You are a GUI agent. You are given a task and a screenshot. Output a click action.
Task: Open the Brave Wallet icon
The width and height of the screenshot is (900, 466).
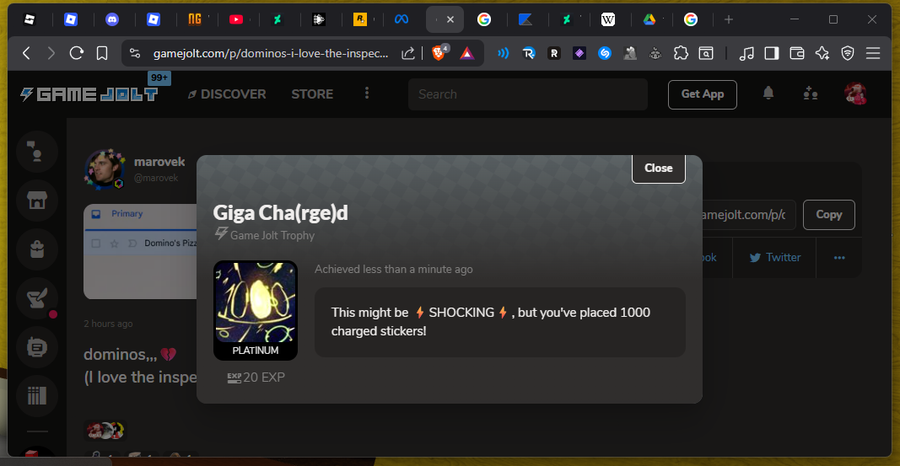point(797,53)
